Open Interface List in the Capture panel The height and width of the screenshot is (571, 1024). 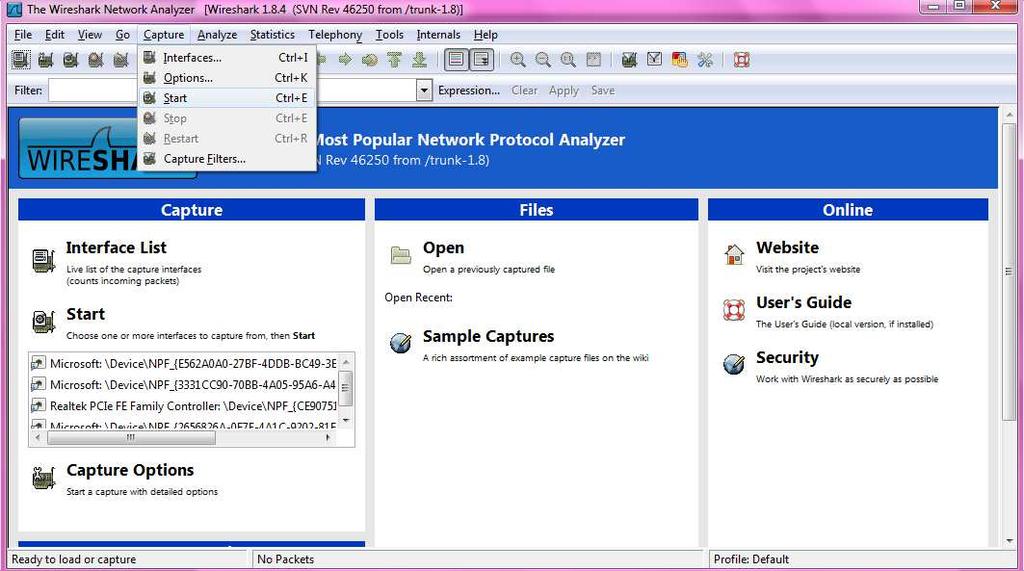point(116,248)
